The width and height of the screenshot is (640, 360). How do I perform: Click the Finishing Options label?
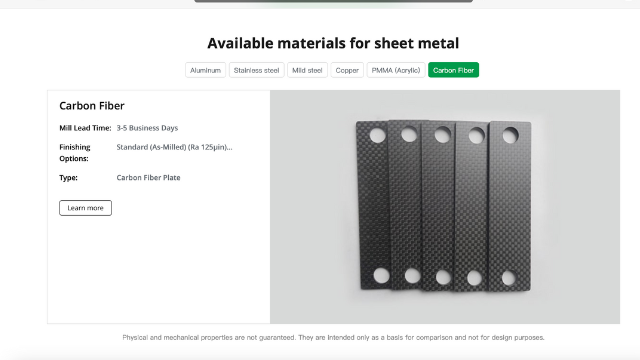coord(75,153)
